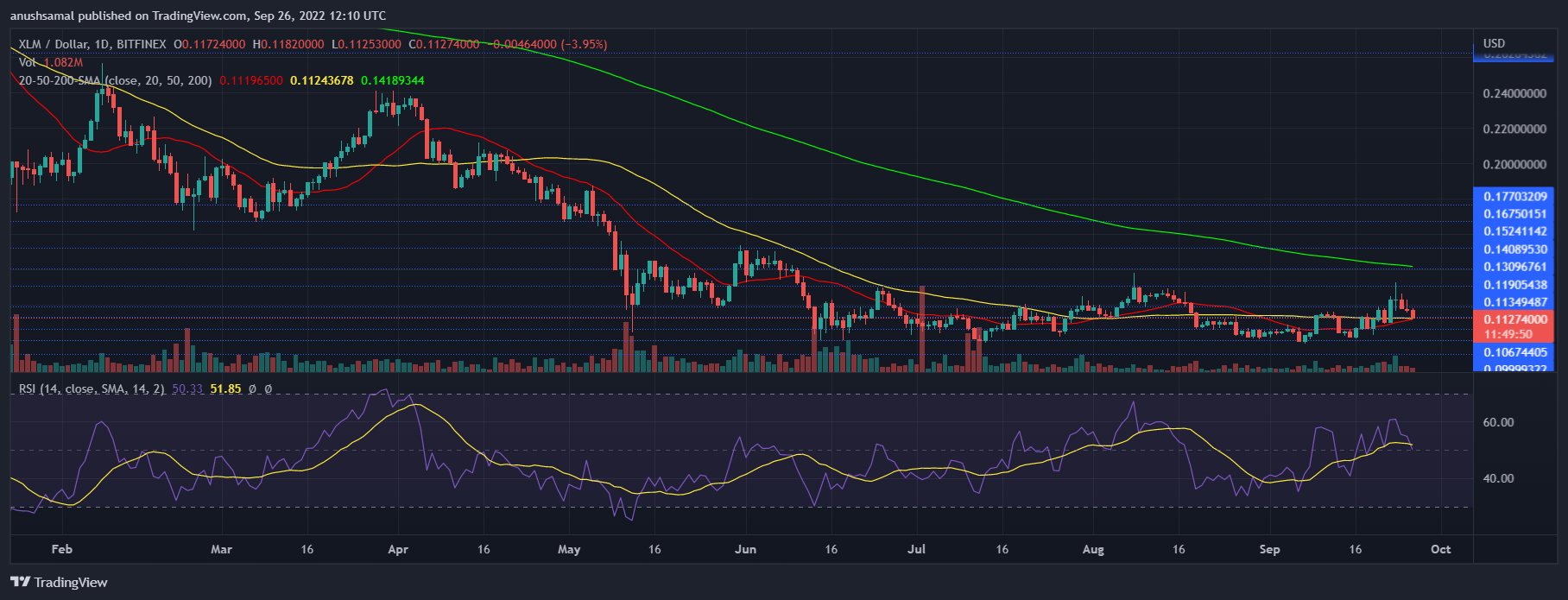Click the 0.20000000 price axis label
1568x600 pixels.
click(x=1514, y=164)
